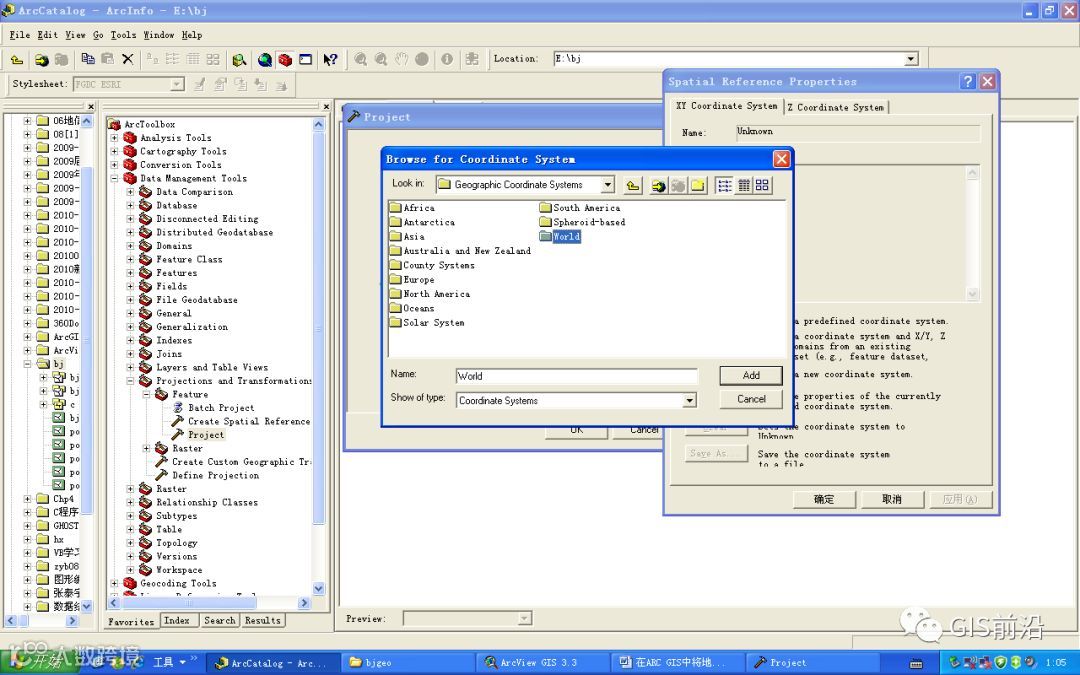This screenshot has width=1080, height=675.
Task: Toggle the red ArcToolbox window icon
Action: [285, 60]
